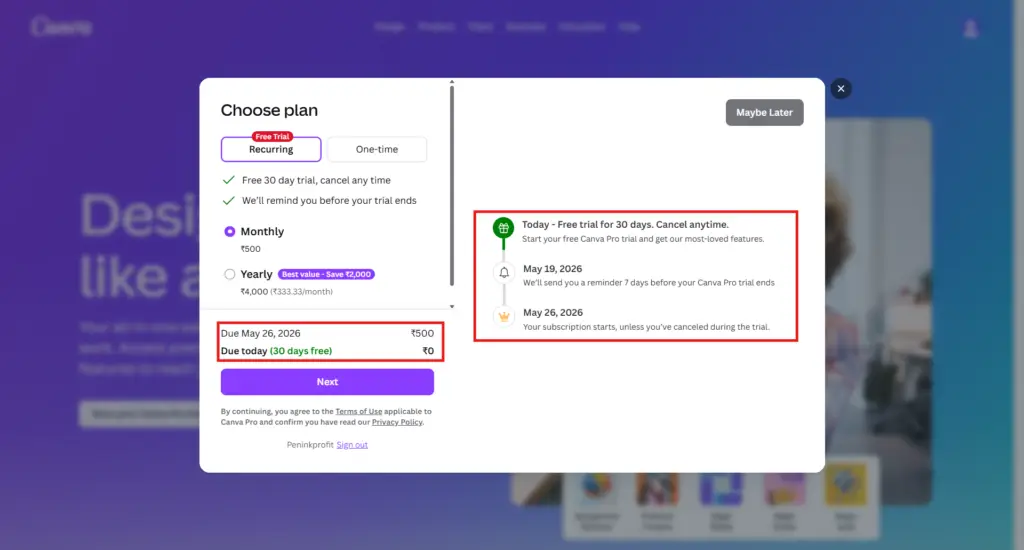
Task: Click the Maybe Later button
Action: pyautogui.click(x=764, y=112)
